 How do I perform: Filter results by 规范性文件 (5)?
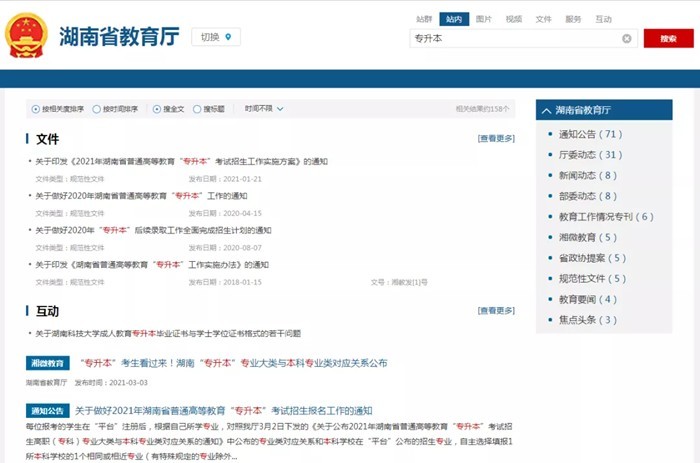click(x=592, y=279)
